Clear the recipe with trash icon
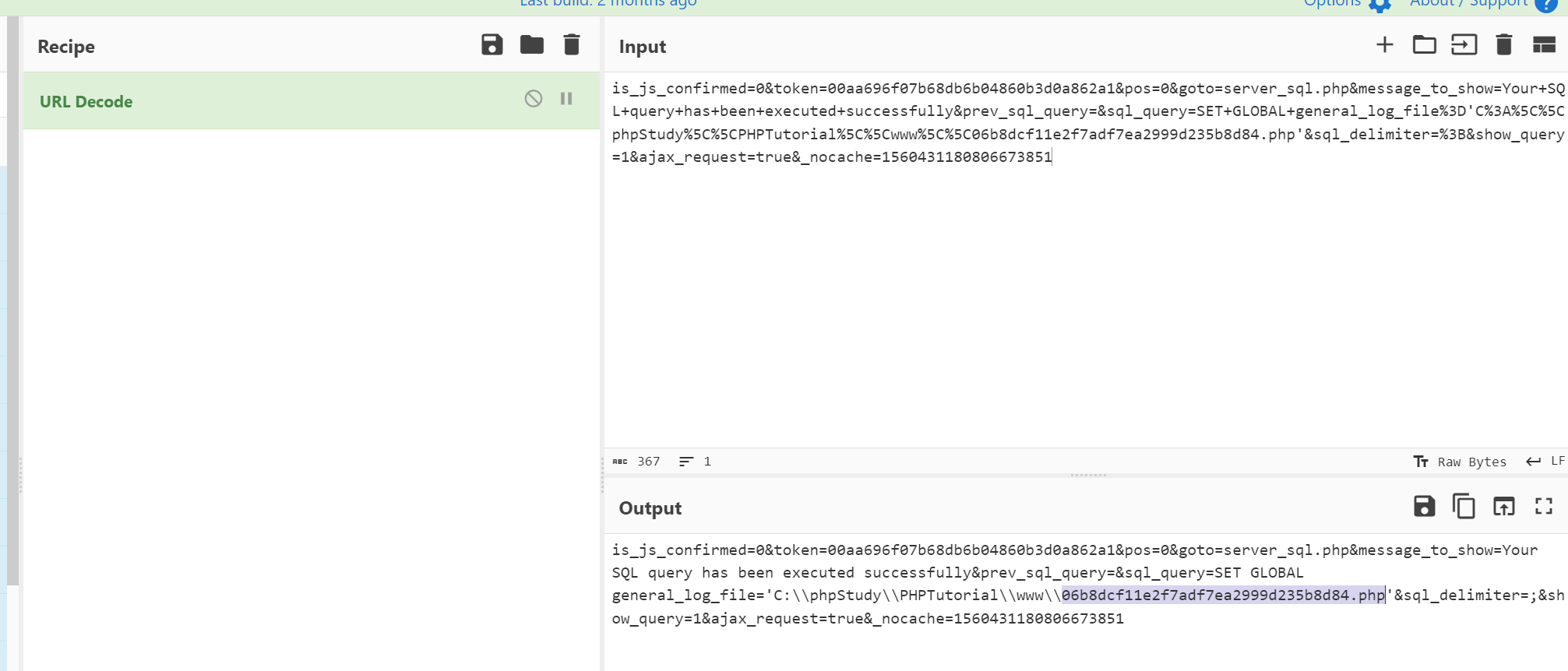The image size is (1568, 671). 572,44
